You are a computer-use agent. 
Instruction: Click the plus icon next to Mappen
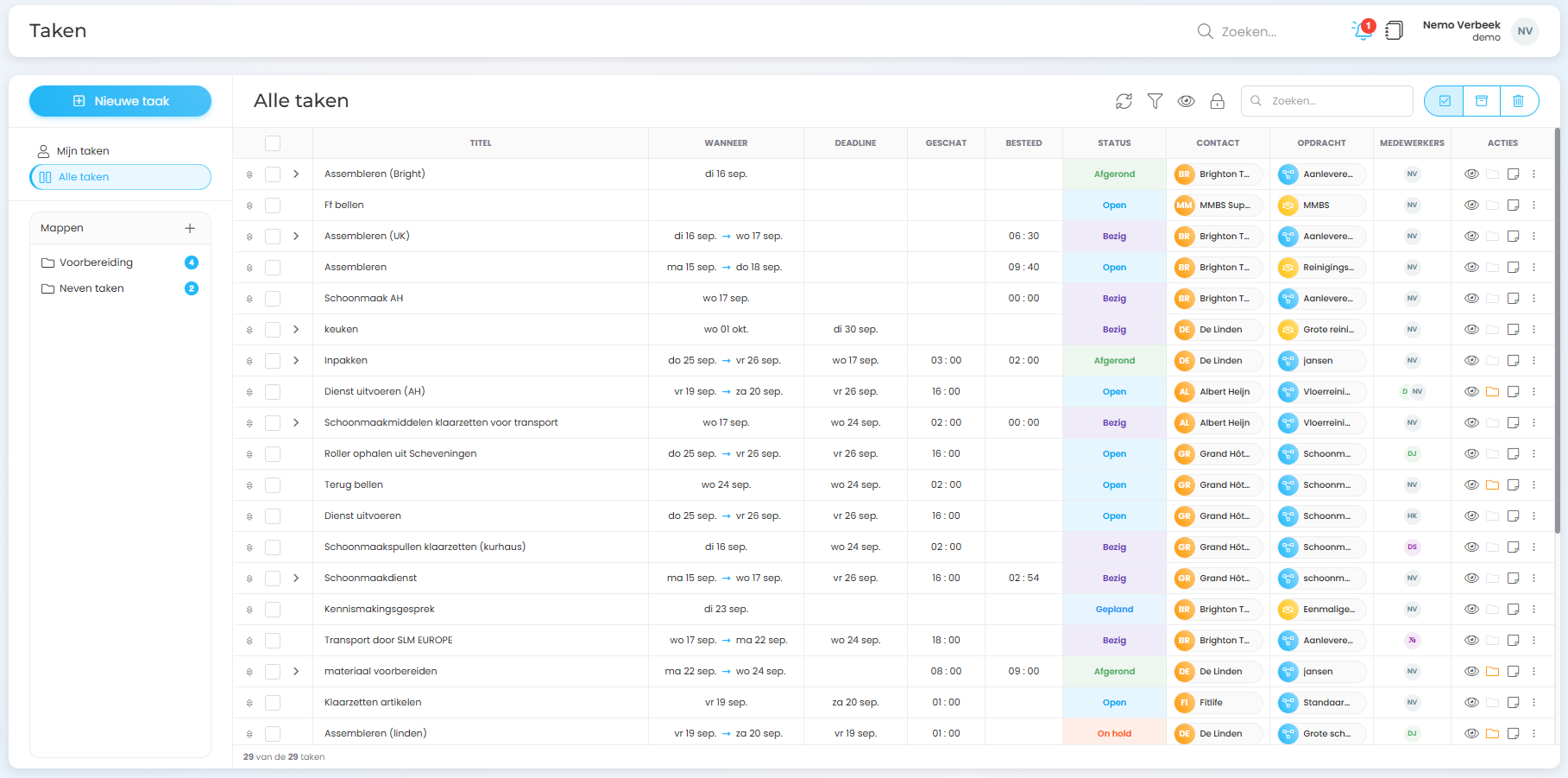[190, 228]
